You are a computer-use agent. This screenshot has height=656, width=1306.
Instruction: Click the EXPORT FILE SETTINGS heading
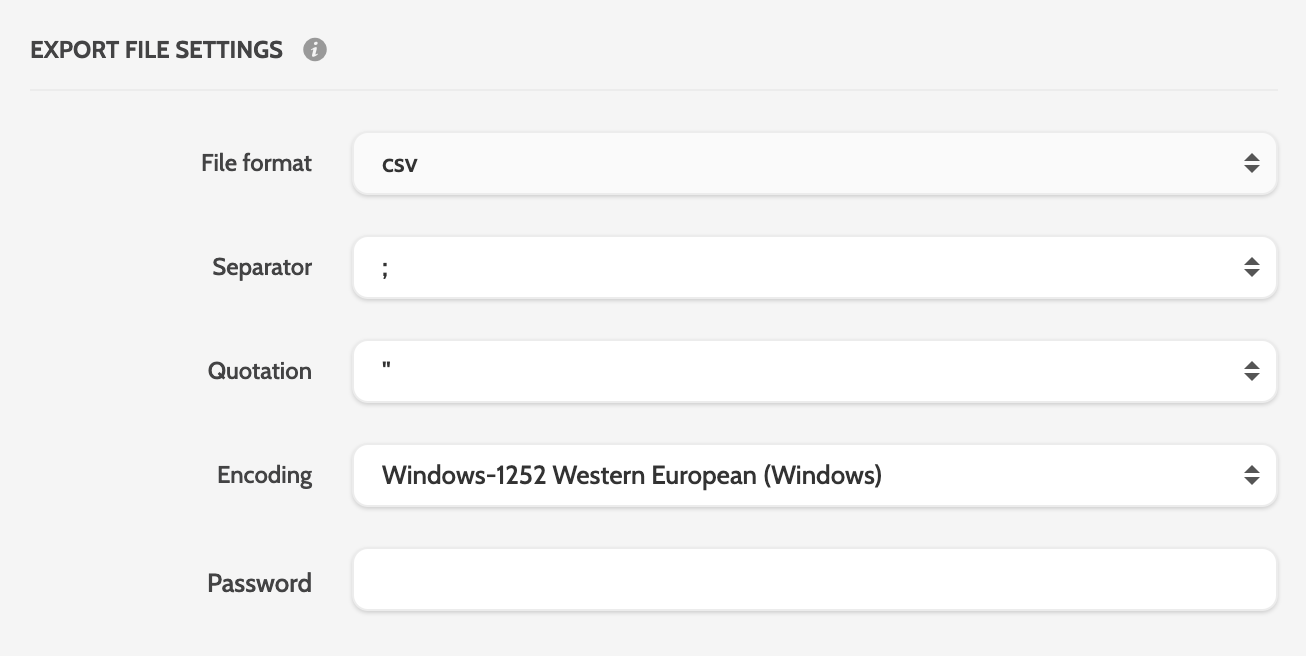coord(157,50)
